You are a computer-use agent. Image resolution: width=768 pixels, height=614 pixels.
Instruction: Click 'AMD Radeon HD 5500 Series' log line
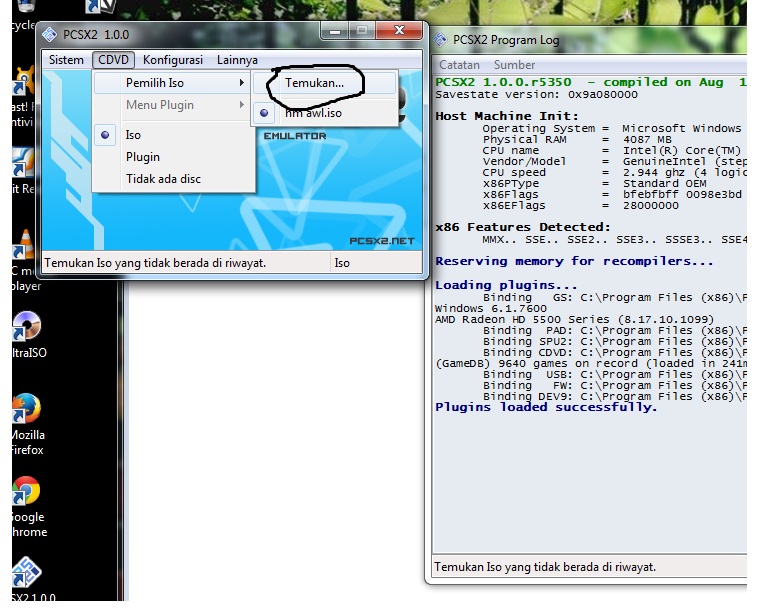[575, 320]
